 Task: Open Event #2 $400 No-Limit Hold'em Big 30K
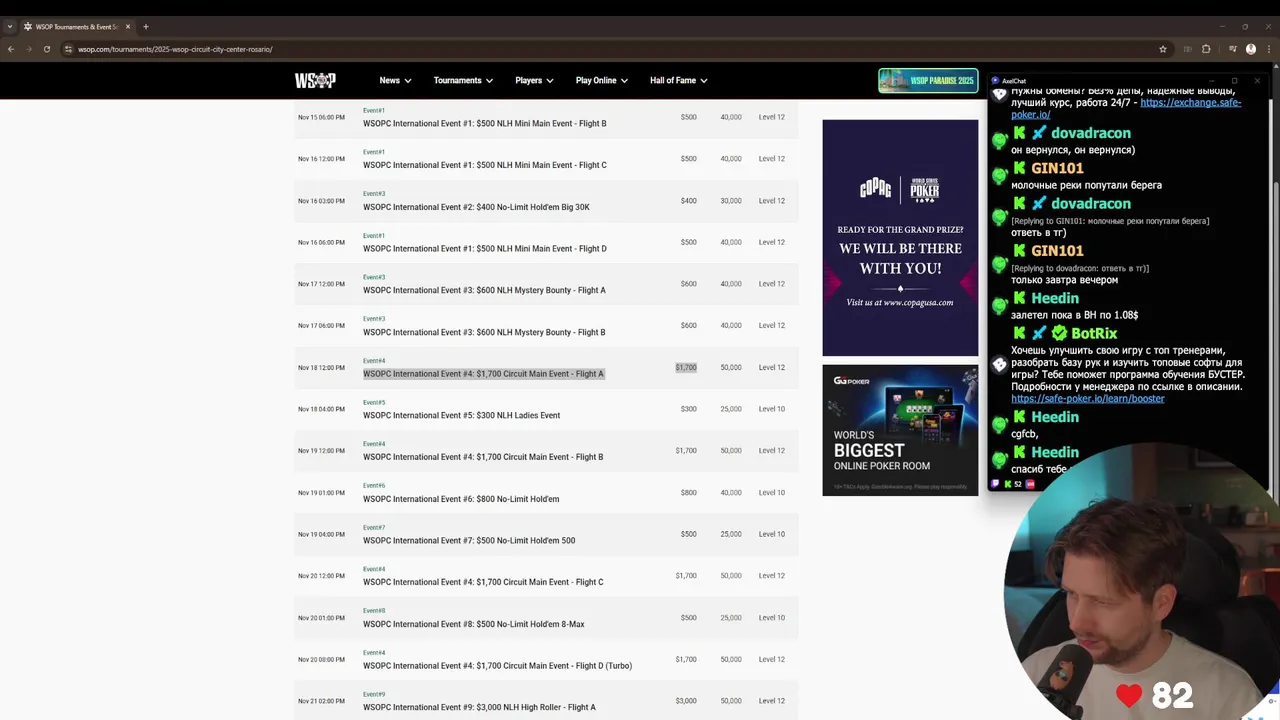coord(476,207)
